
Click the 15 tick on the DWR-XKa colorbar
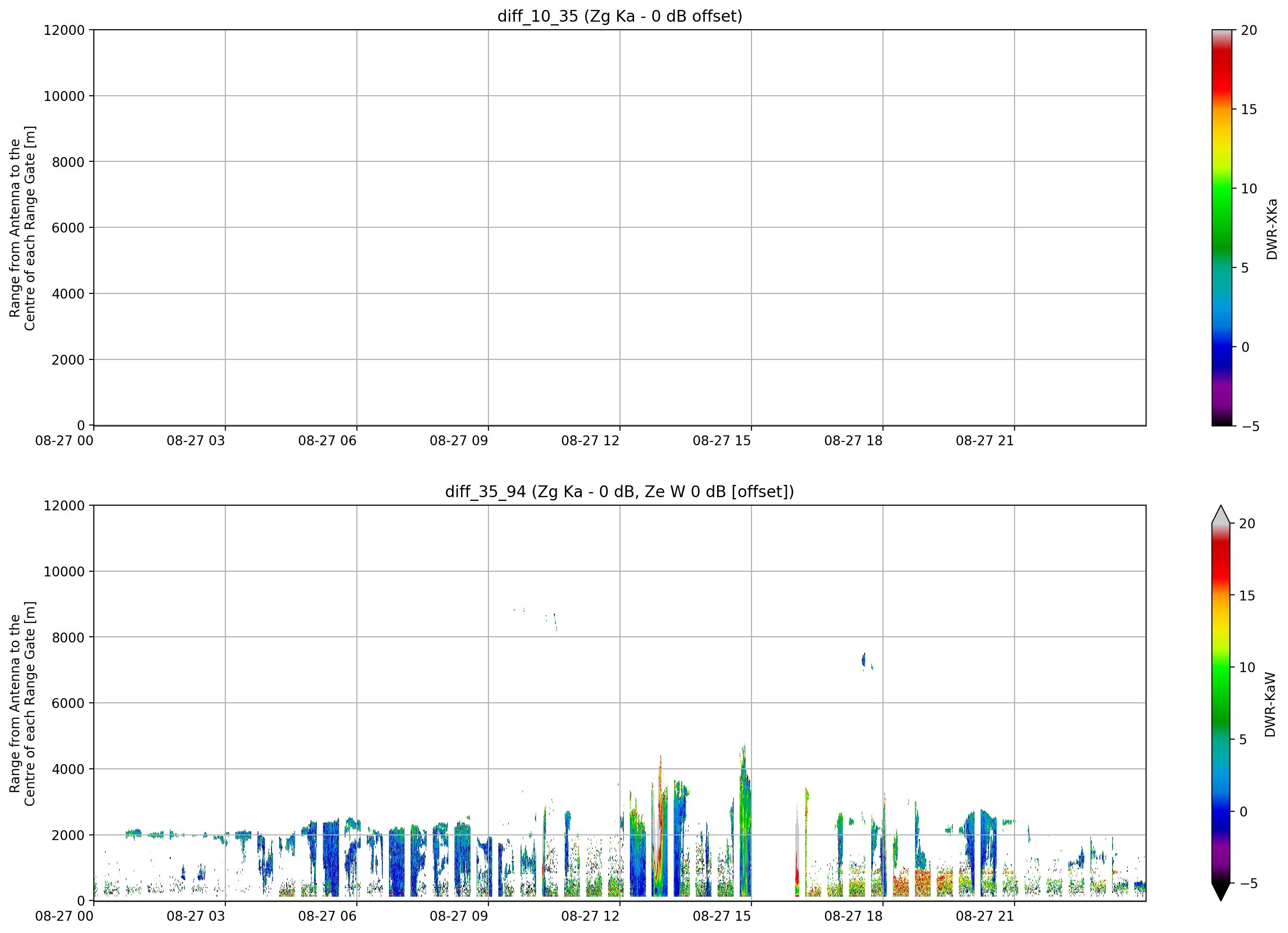pos(1249,109)
